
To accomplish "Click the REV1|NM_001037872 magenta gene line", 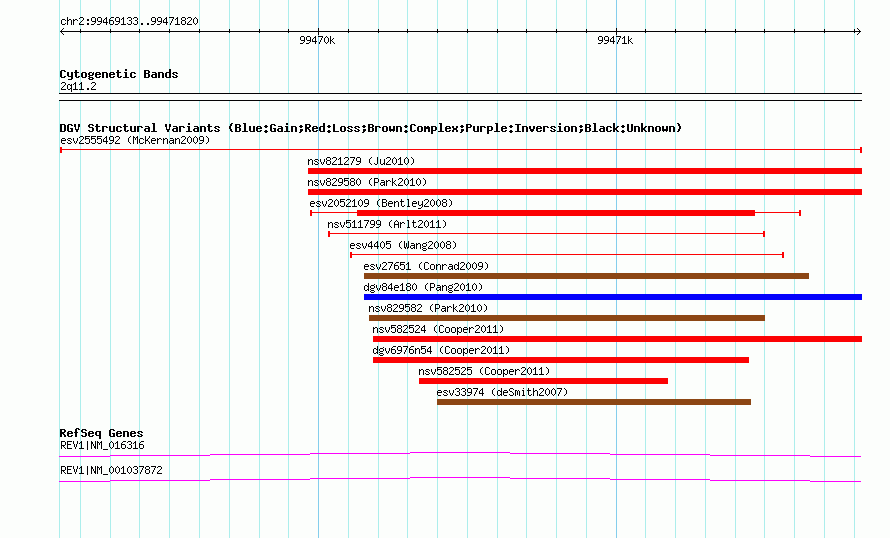I will [460, 480].
